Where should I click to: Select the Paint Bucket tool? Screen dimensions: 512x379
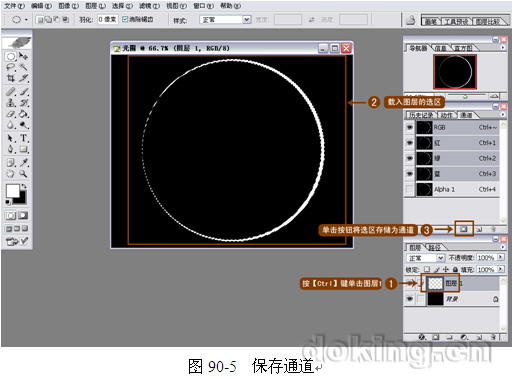click(x=24, y=114)
